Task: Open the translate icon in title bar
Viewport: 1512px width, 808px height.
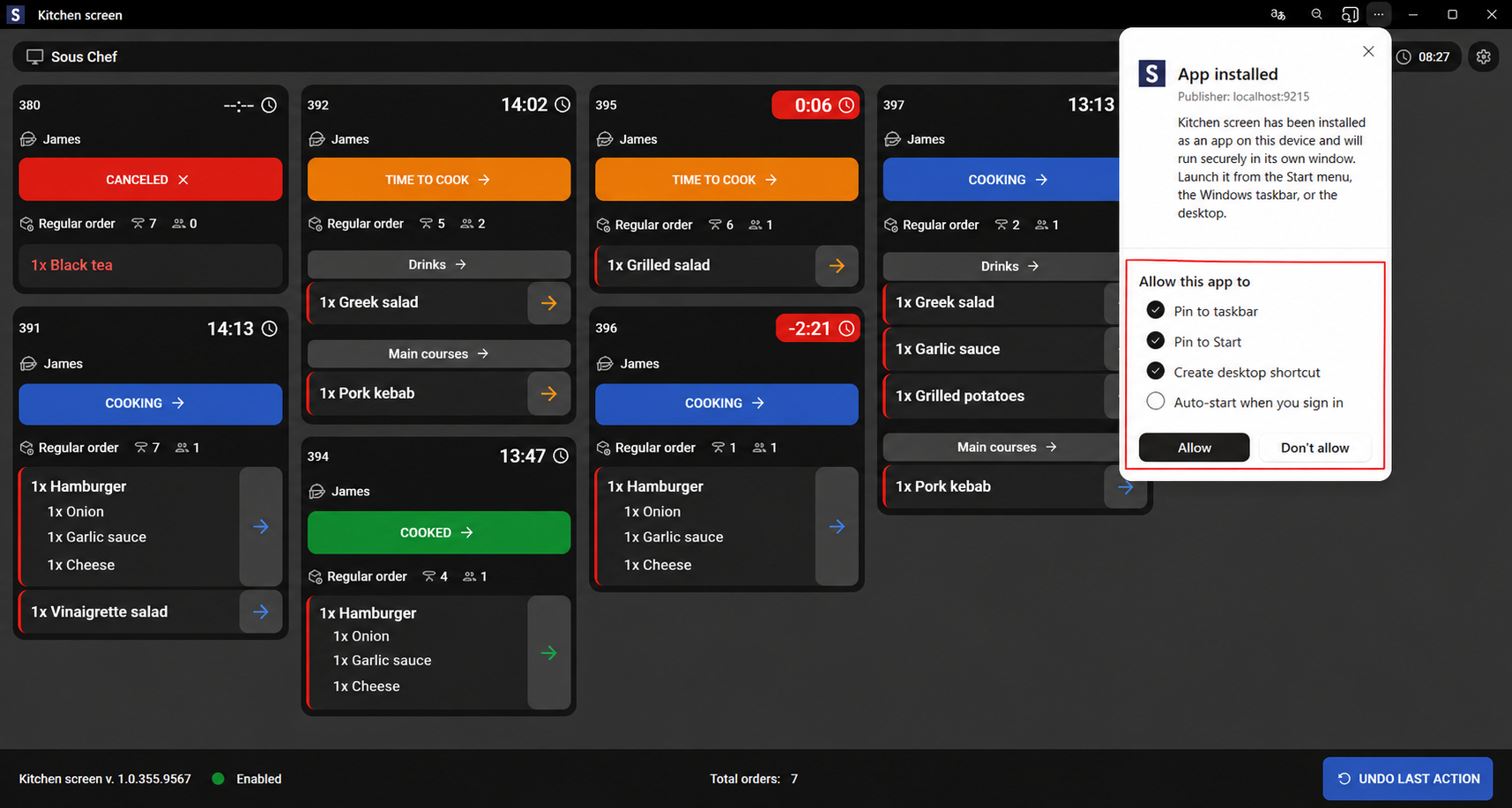Action: (1277, 14)
